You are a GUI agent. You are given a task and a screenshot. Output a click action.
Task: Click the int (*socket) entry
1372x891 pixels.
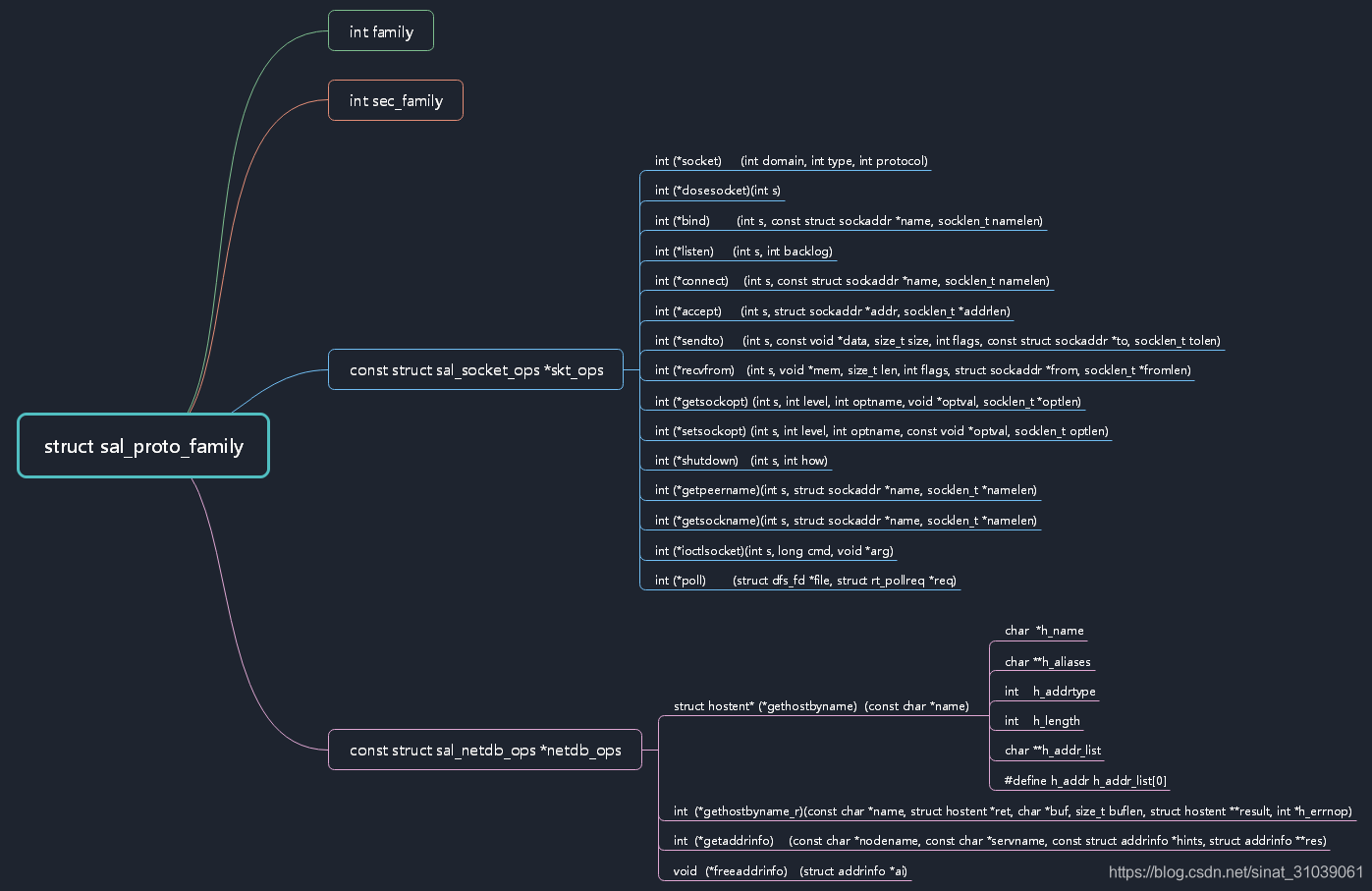792,161
